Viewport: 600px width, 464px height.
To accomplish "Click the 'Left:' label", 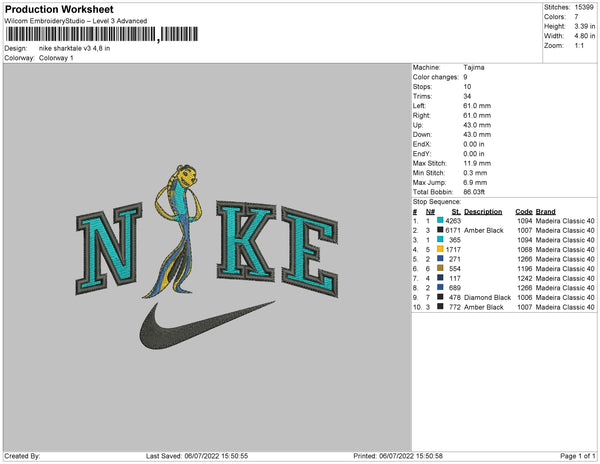I will [x=419, y=106].
